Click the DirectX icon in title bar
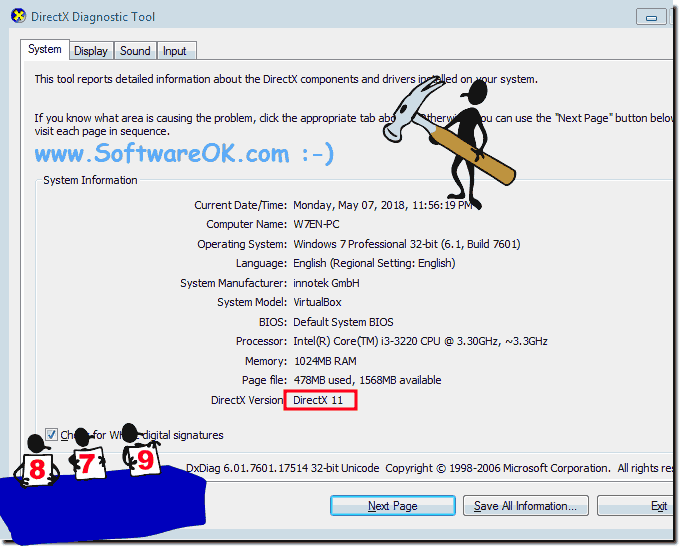The height and width of the screenshot is (547, 680). [18, 16]
